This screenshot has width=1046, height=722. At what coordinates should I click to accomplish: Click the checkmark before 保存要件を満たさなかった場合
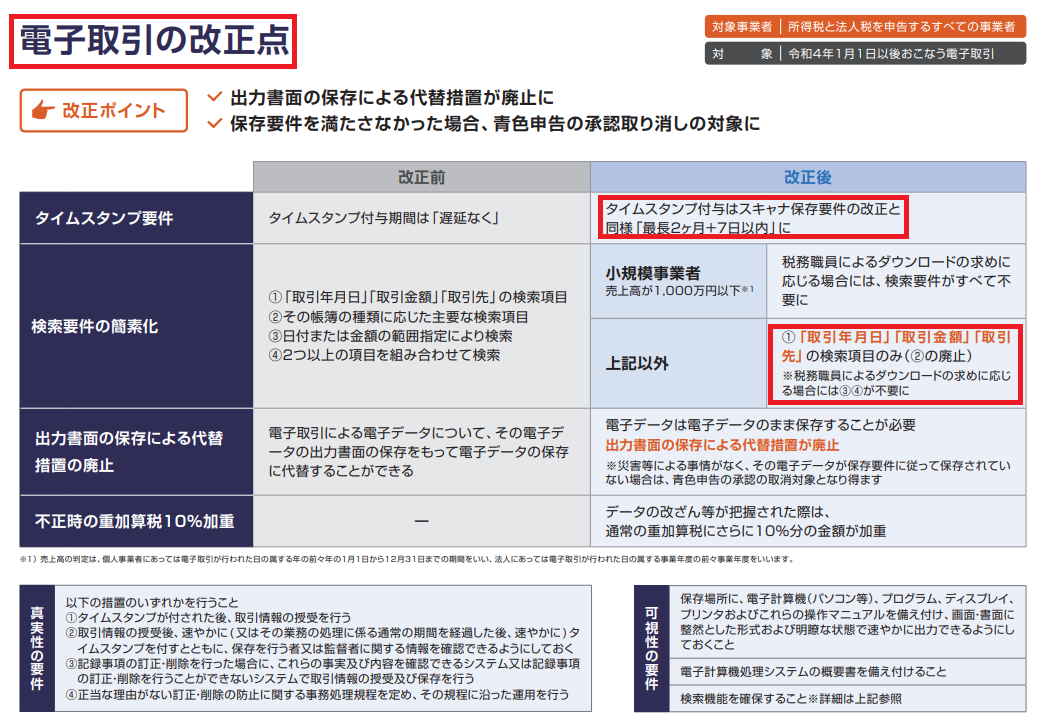[213, 124]
